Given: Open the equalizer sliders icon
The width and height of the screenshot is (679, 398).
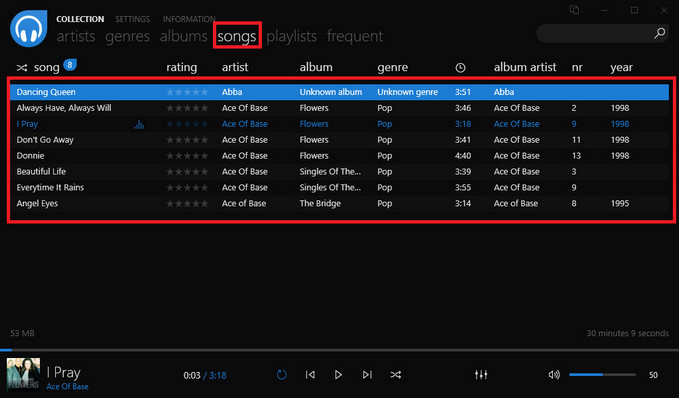Looking at the screenshot, I should (481, 375).
